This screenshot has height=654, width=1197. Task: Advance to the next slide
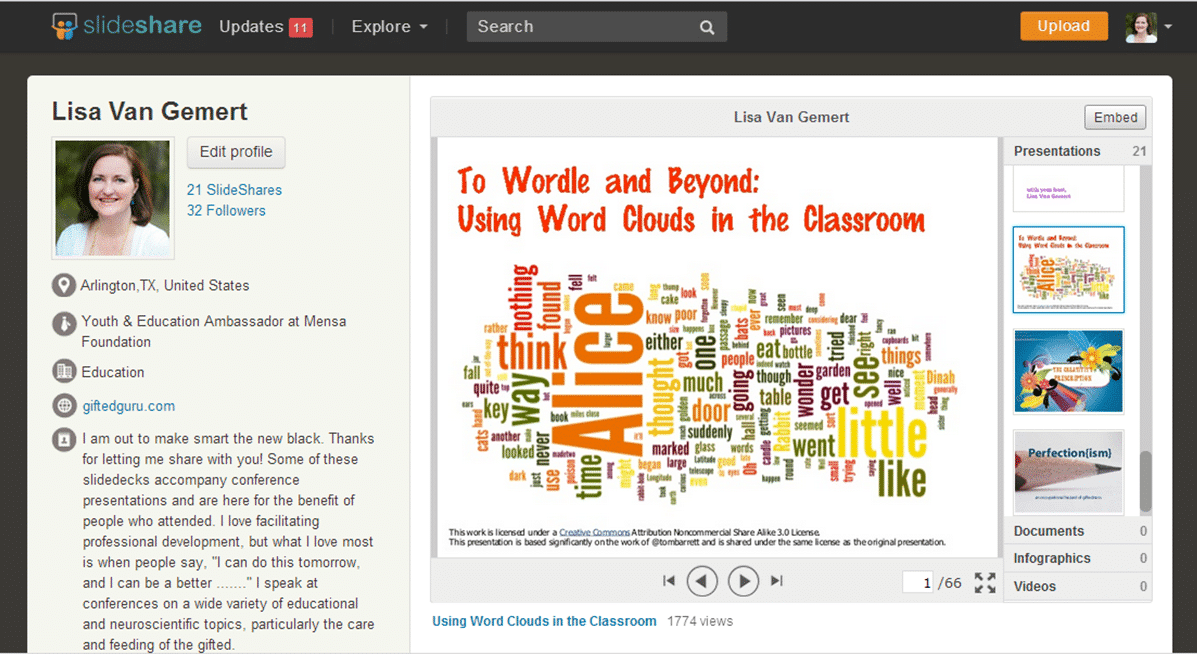744,582
